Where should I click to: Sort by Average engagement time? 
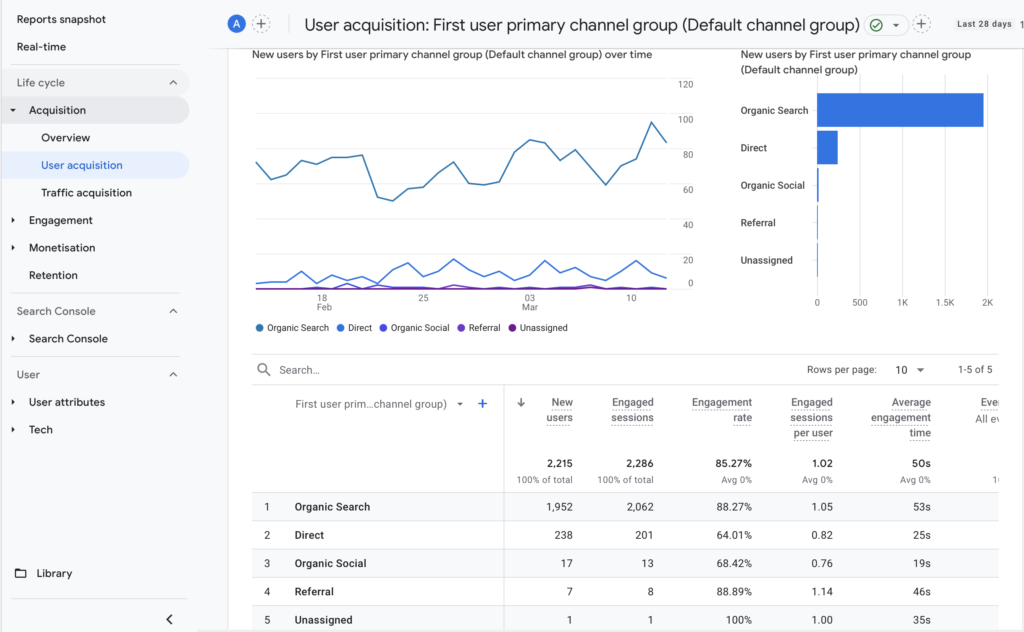point(901,417)
